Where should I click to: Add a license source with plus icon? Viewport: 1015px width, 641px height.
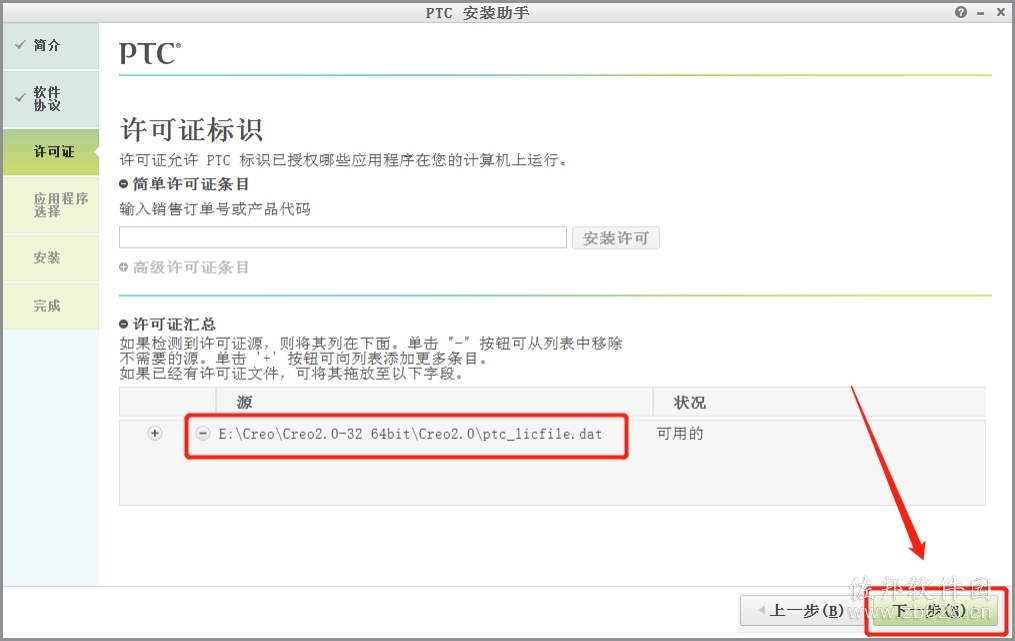click(155, 433)
